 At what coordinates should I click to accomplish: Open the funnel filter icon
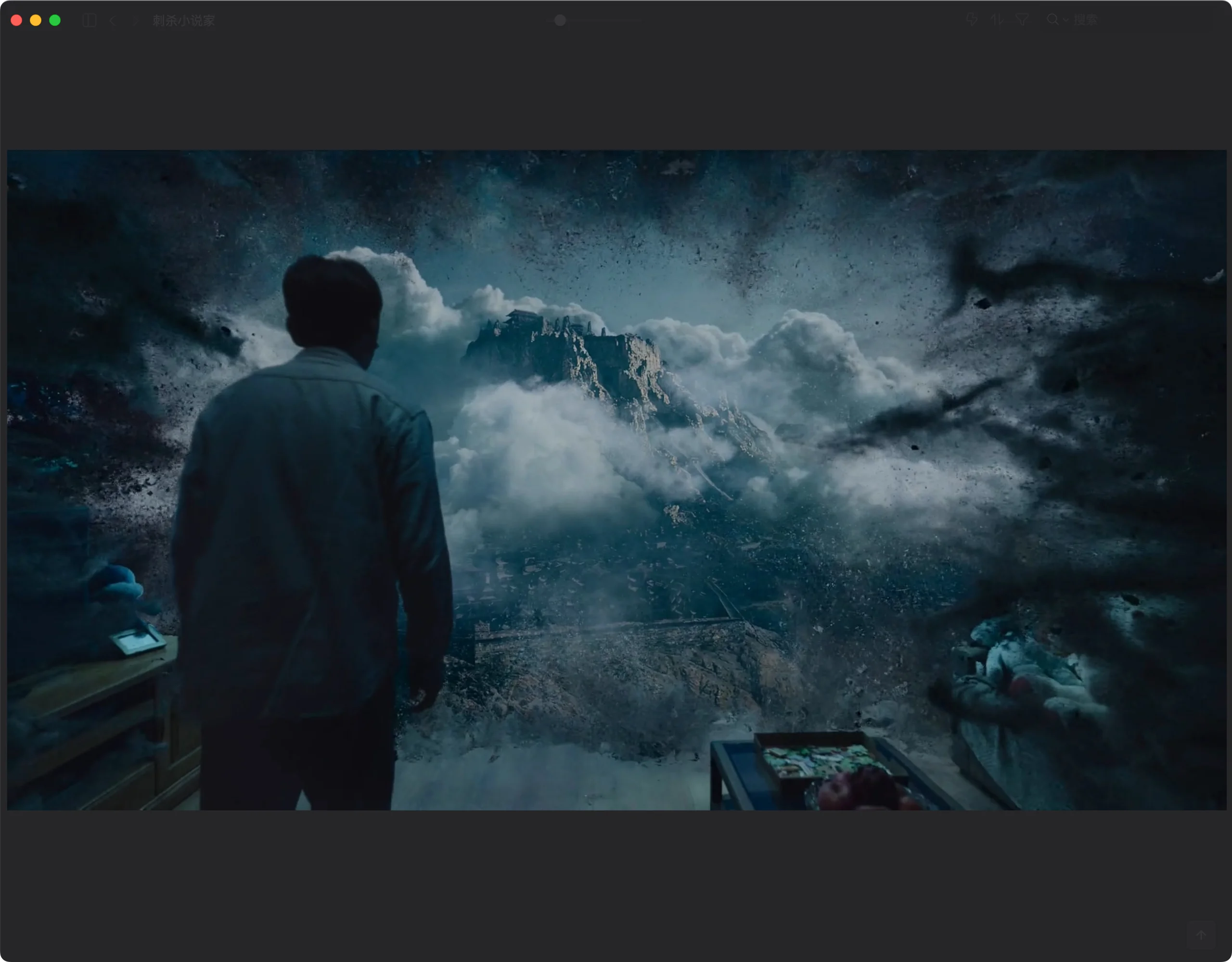(x=1022, y=20)
